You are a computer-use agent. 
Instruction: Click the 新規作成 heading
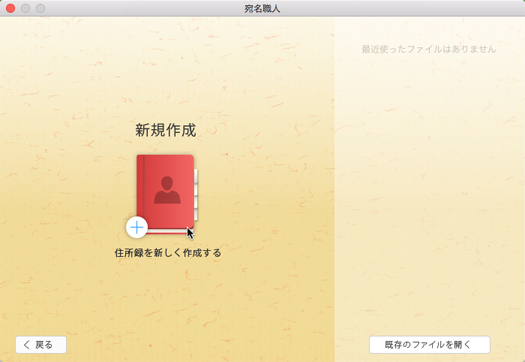coord(166,130)
